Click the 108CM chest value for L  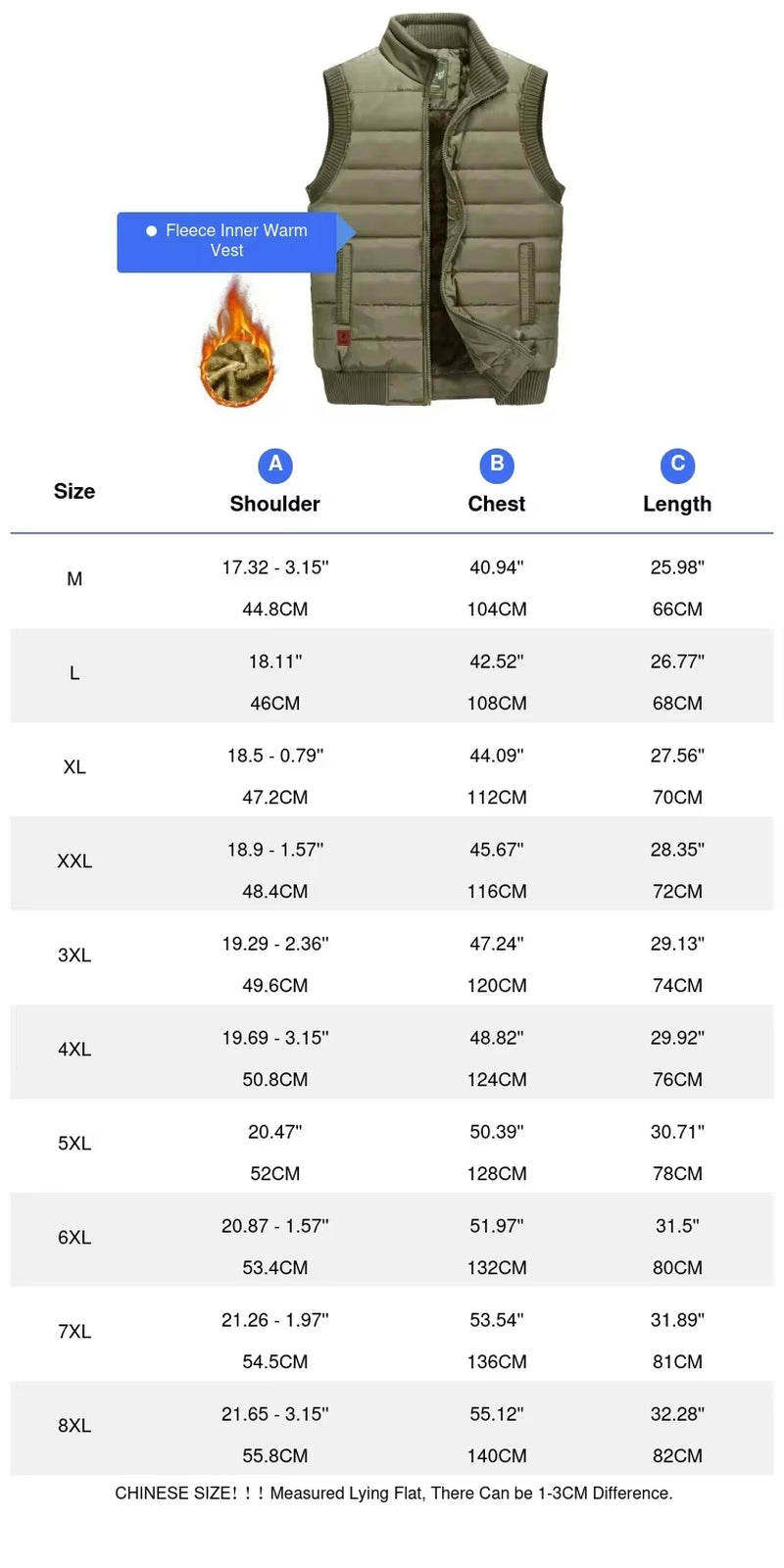497,704
